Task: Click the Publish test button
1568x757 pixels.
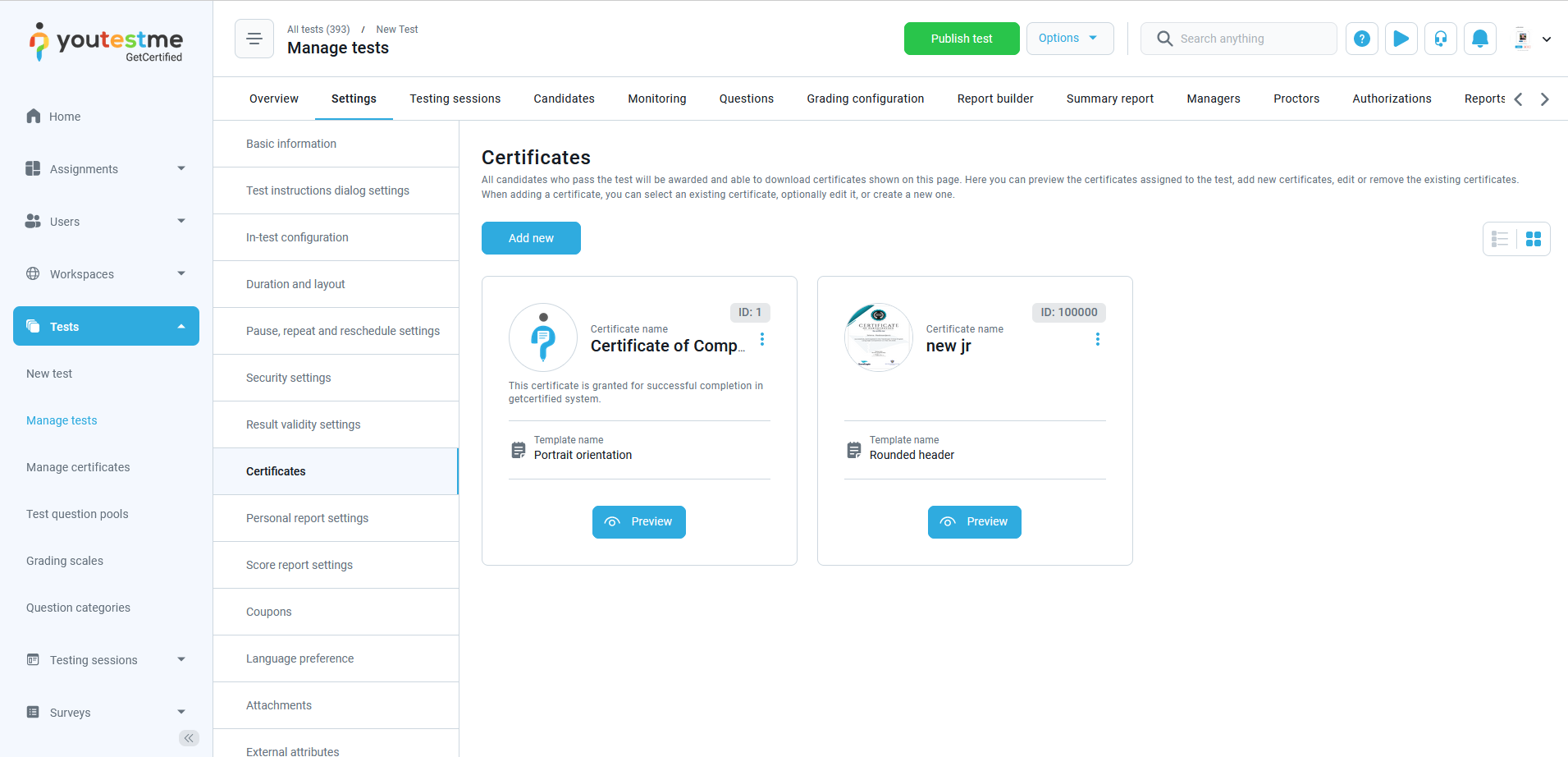Action: [961, 39]
